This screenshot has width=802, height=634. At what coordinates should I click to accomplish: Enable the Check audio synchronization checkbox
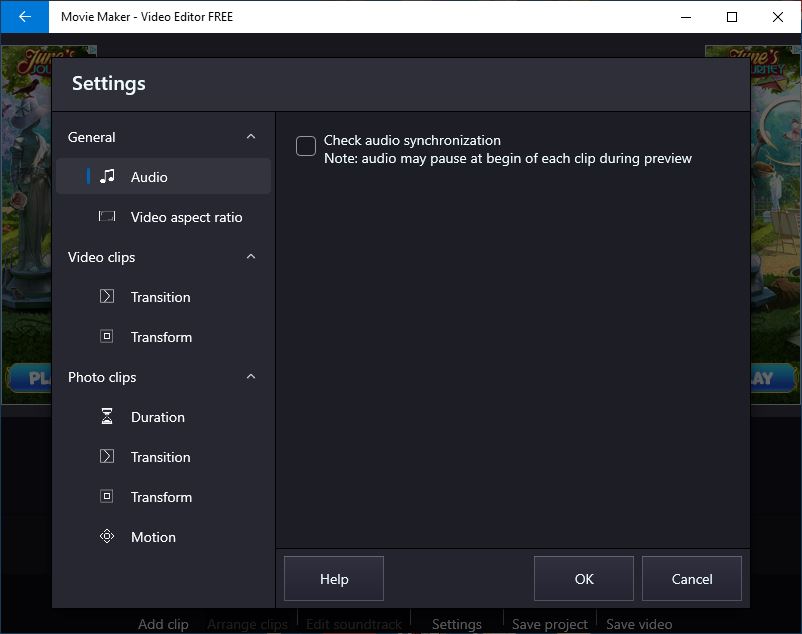[x=306, y=146]
